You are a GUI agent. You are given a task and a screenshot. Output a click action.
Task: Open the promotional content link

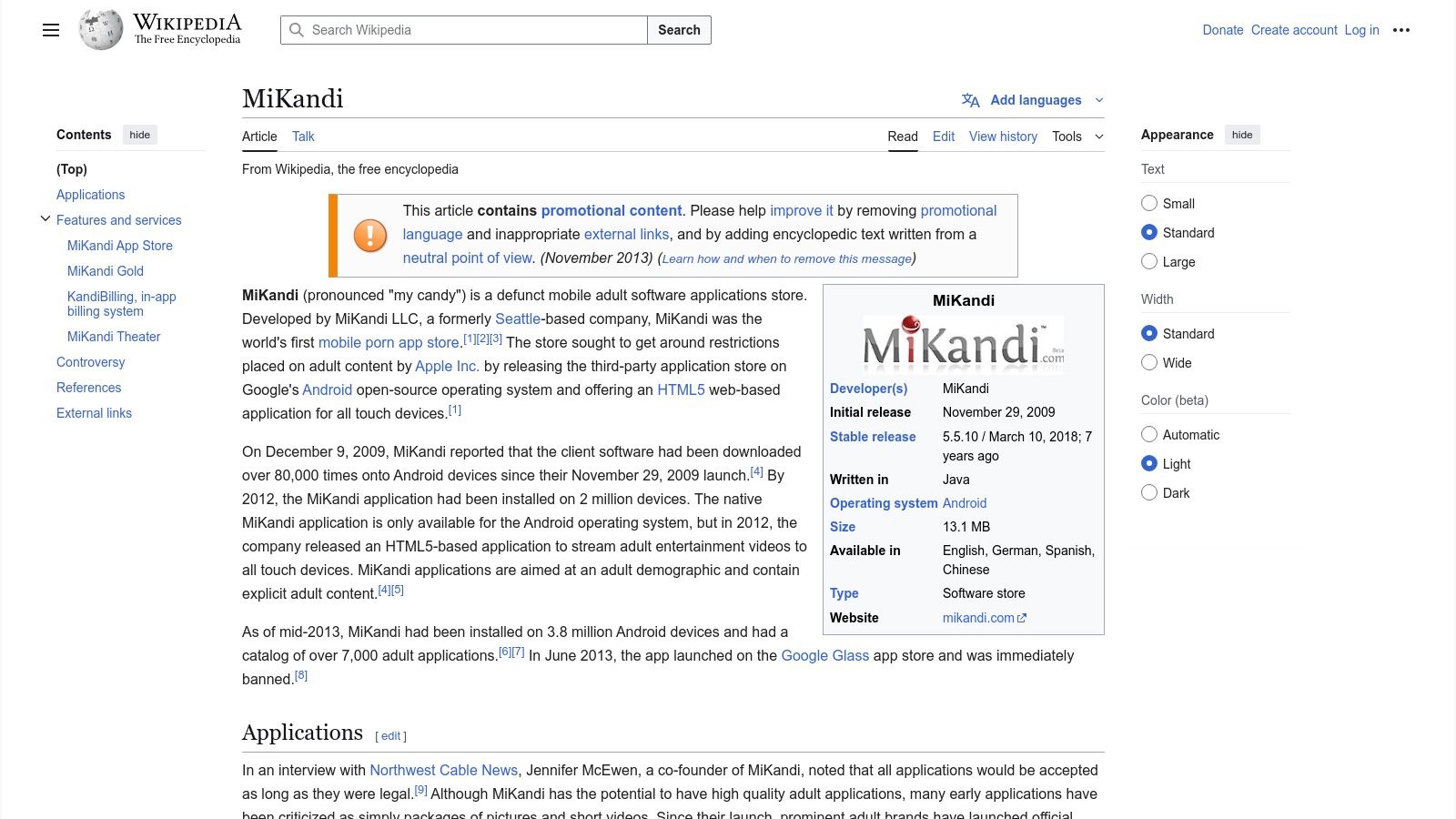tap(612, 210)
